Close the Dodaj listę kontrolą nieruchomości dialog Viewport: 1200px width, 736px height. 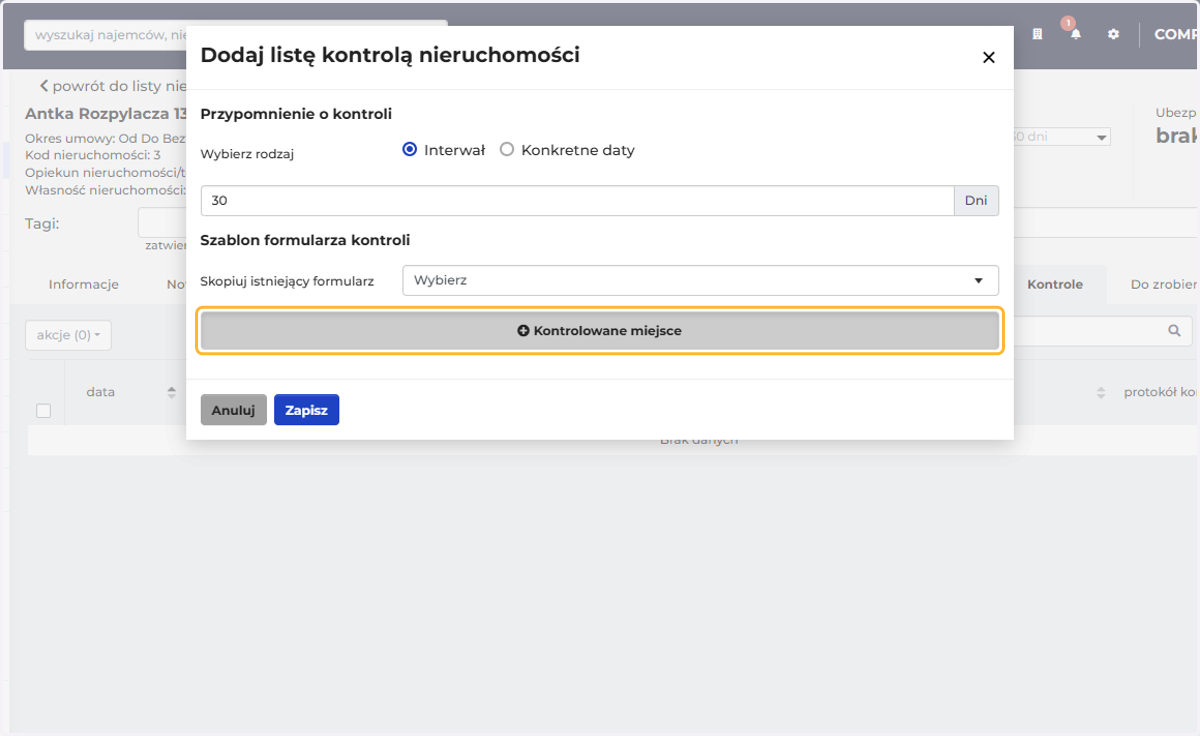(988, 57)
